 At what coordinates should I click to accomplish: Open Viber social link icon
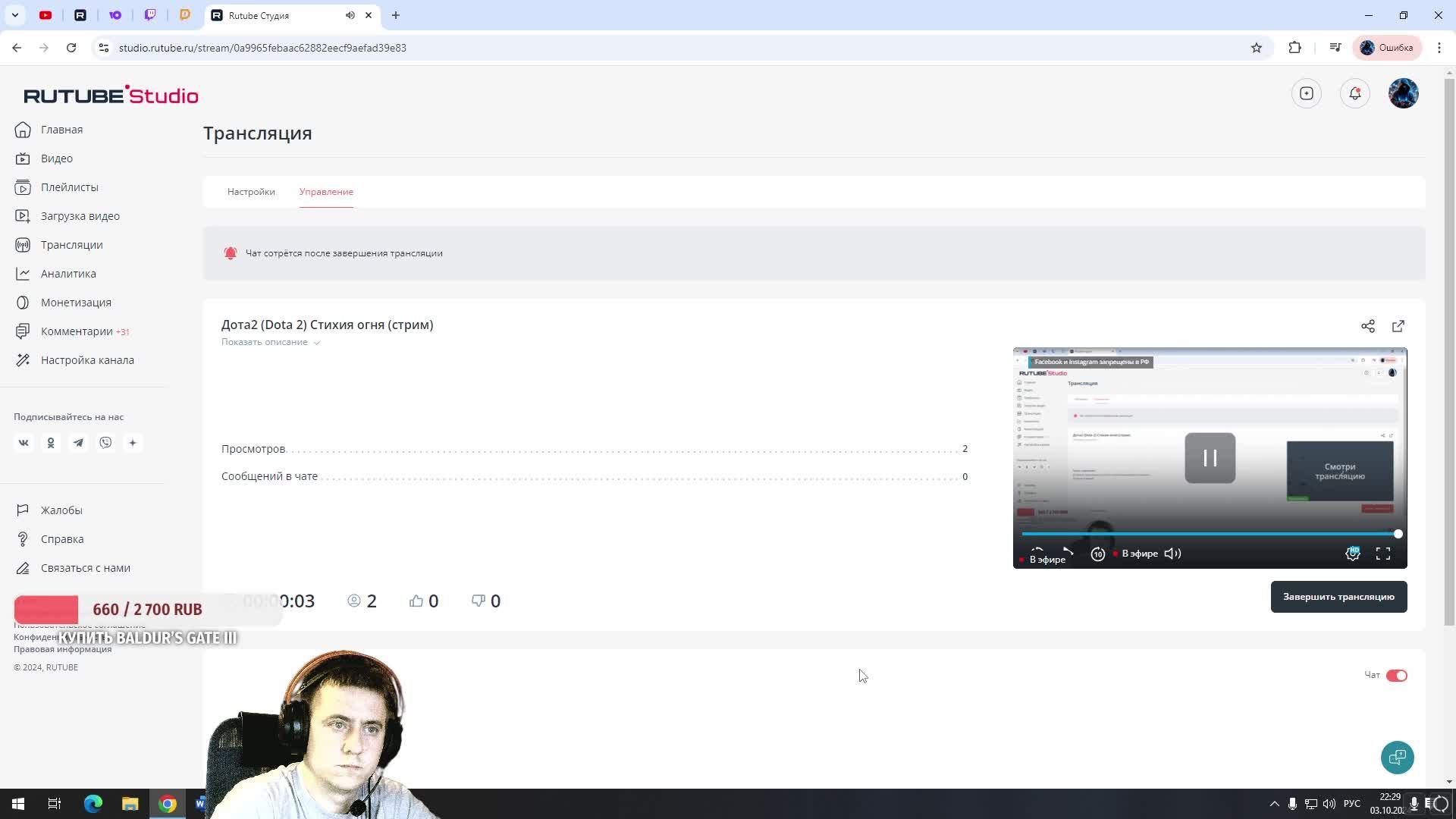[x=105, y=443]
